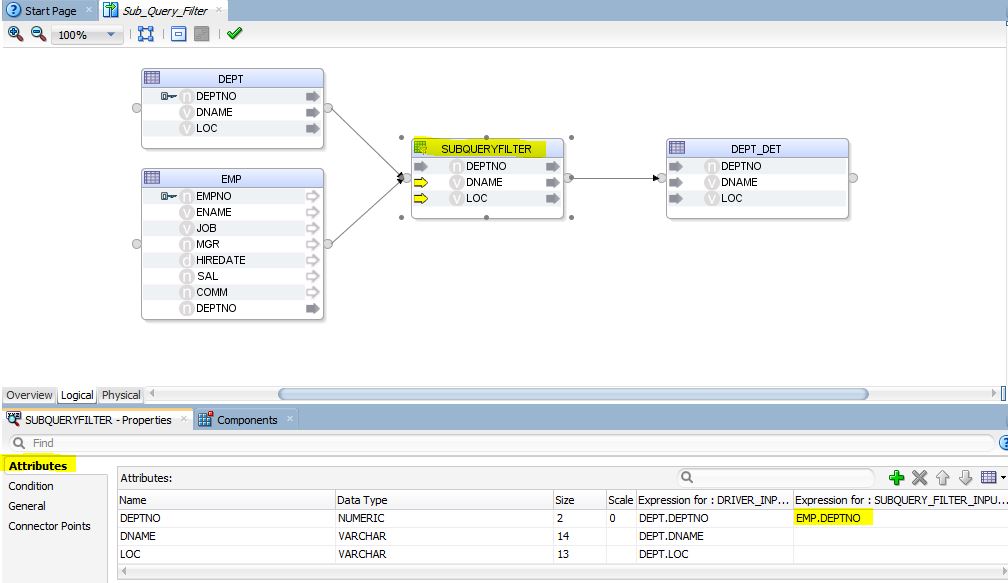
Task: Validate the mapping with the green checkmark
Action: pyautogui.click(x=233, y=31)
